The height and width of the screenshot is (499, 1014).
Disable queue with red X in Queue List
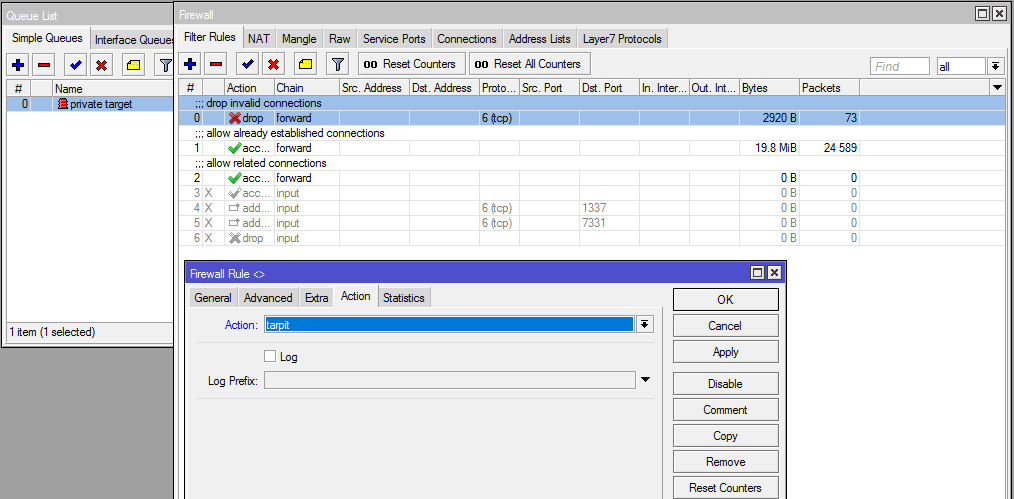(x=102, y=65)
